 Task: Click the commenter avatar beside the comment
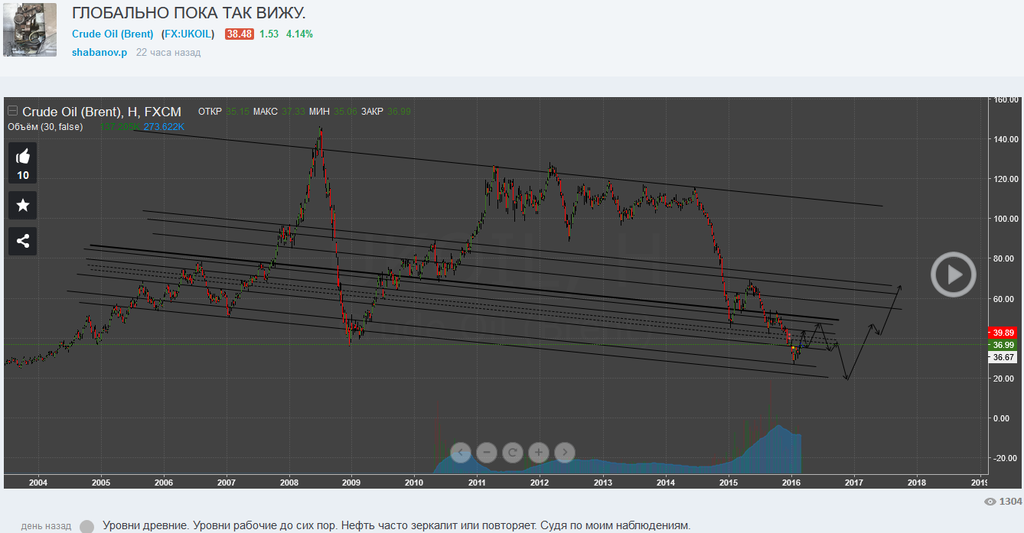[x=88, y=526]
